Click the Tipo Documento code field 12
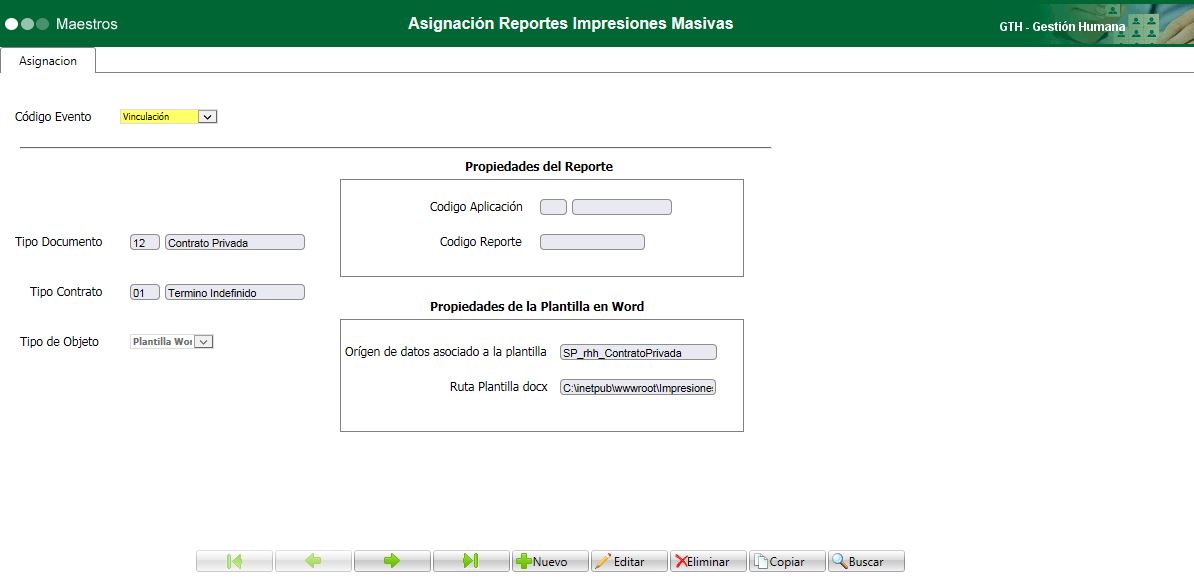The height and width of the screenshot is (583, 1194). tap(145, 243)
